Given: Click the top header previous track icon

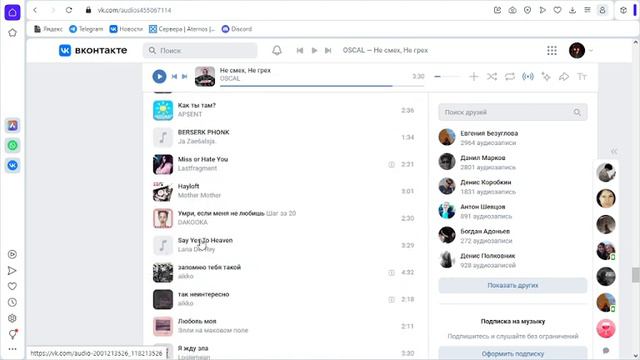Looking at the screenshot, I should click(x=300, y=50).
